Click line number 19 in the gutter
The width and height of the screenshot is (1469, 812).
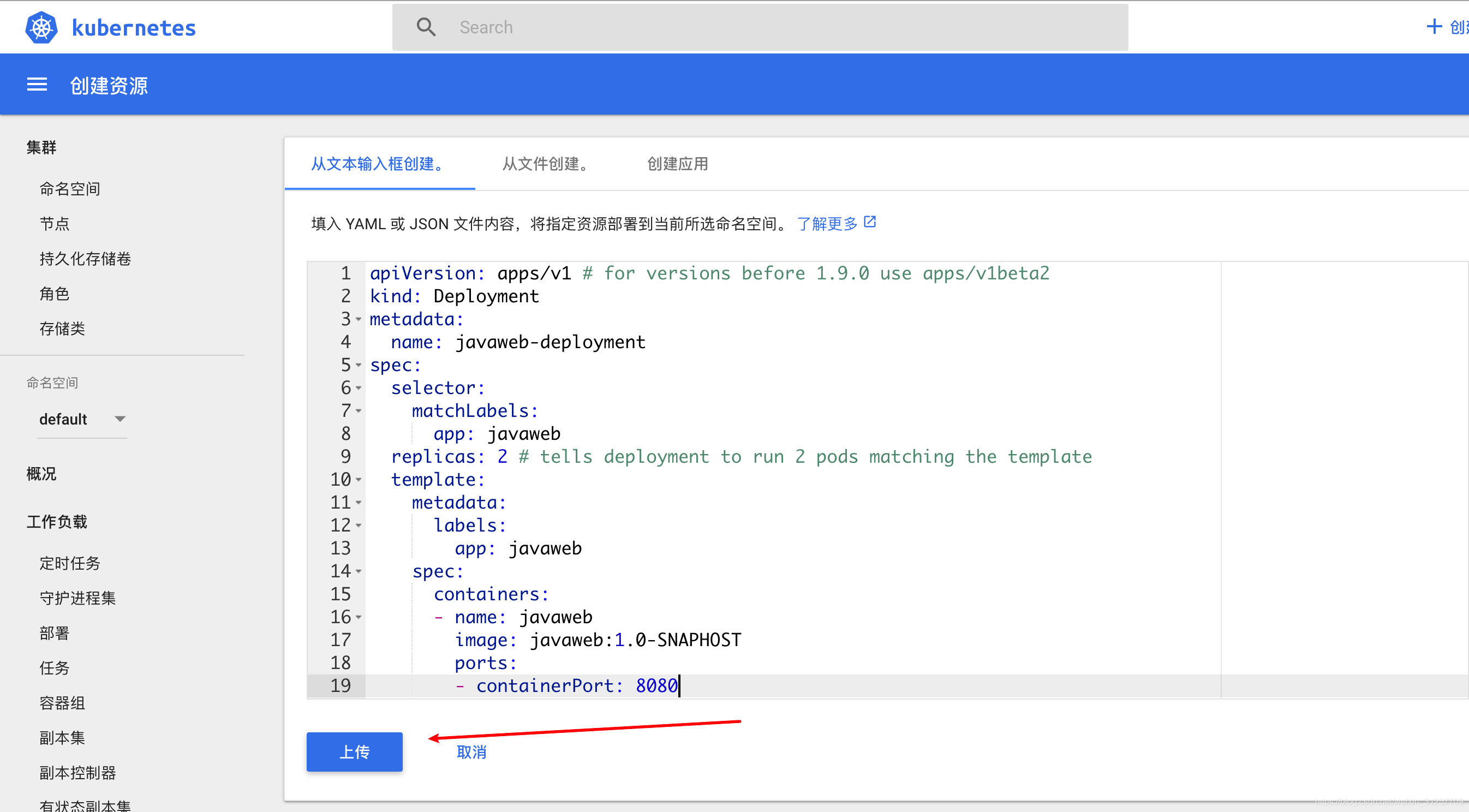point(341,685)
